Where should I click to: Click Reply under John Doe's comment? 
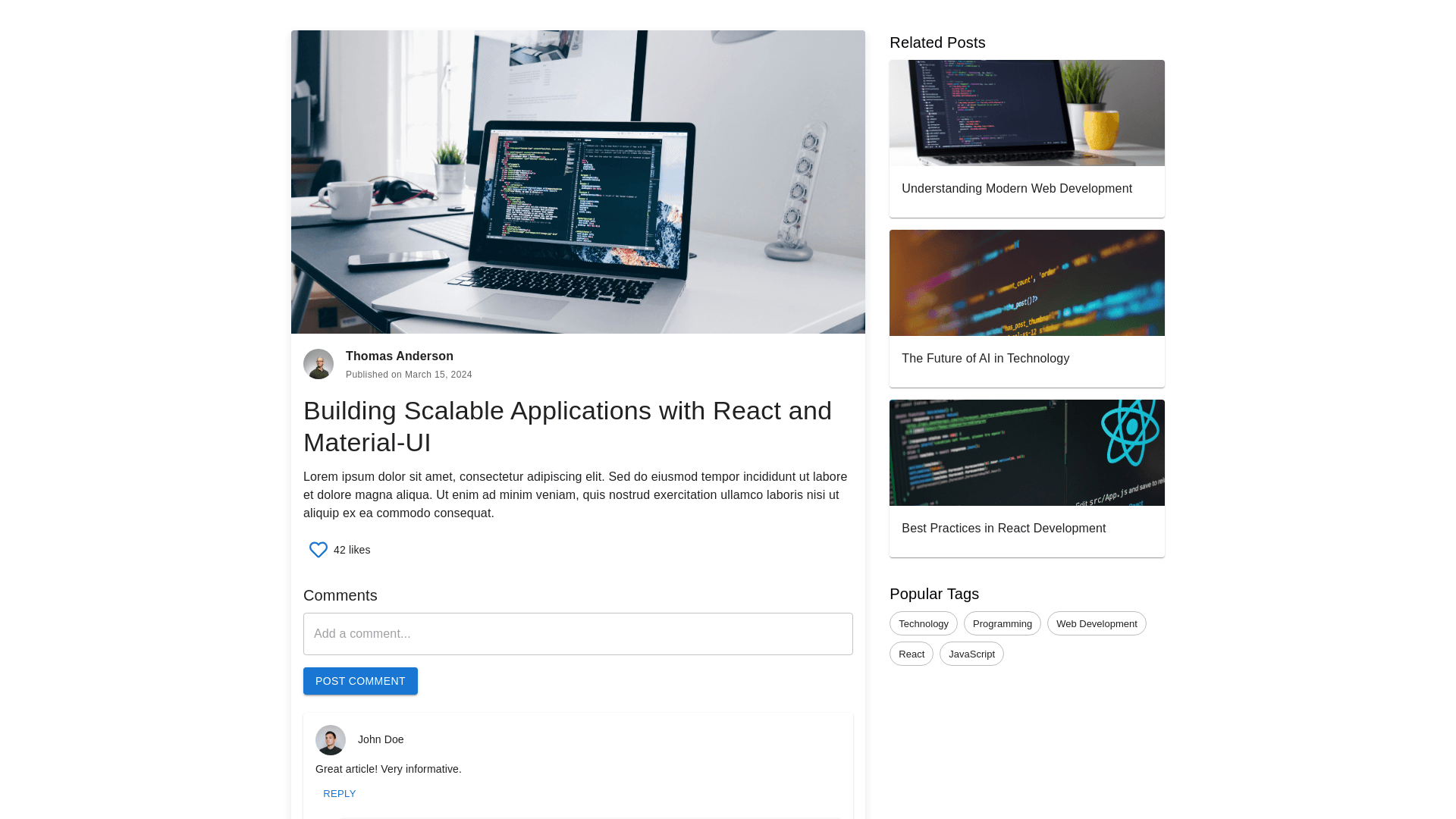[x=339, y=794]
